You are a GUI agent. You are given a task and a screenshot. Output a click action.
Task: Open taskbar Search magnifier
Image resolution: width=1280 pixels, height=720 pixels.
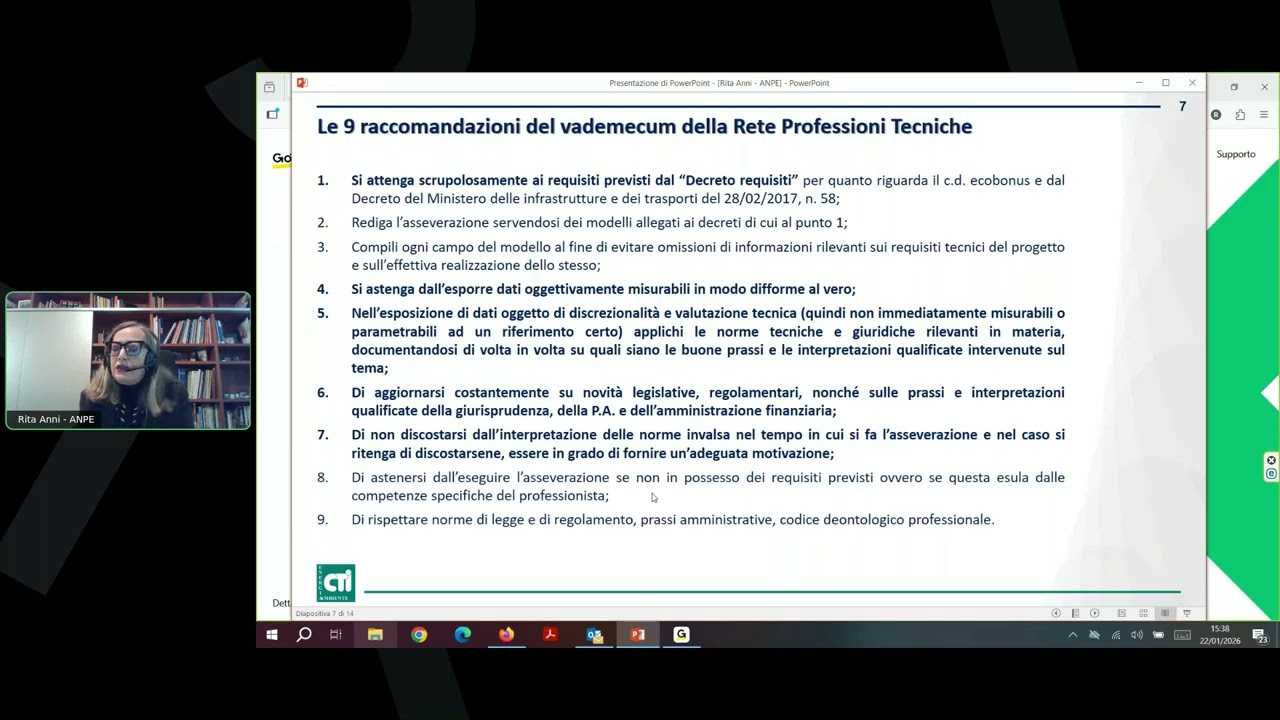tap(304, 635)
